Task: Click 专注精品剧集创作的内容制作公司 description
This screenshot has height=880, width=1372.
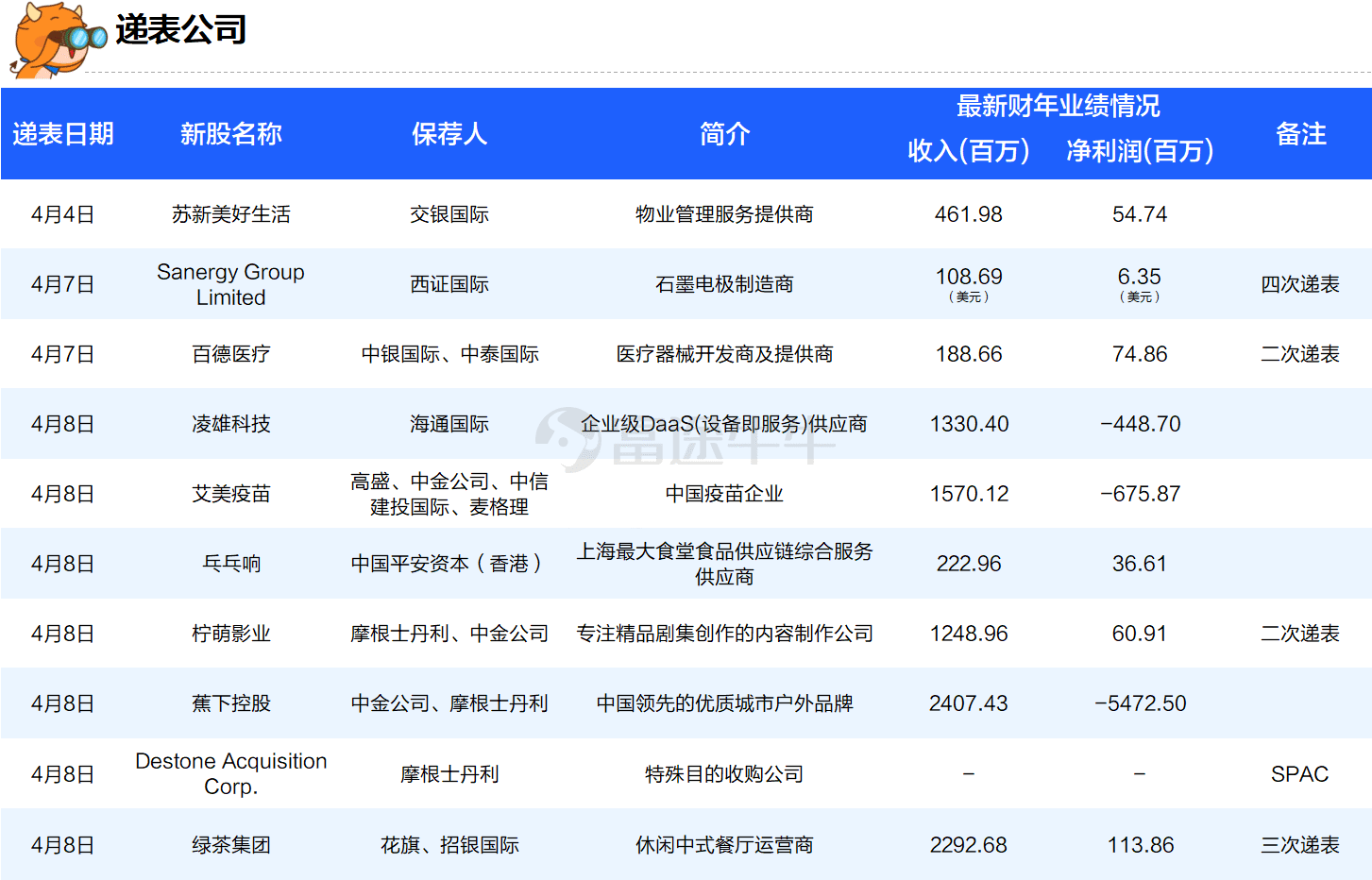Action: click(724, 634)
